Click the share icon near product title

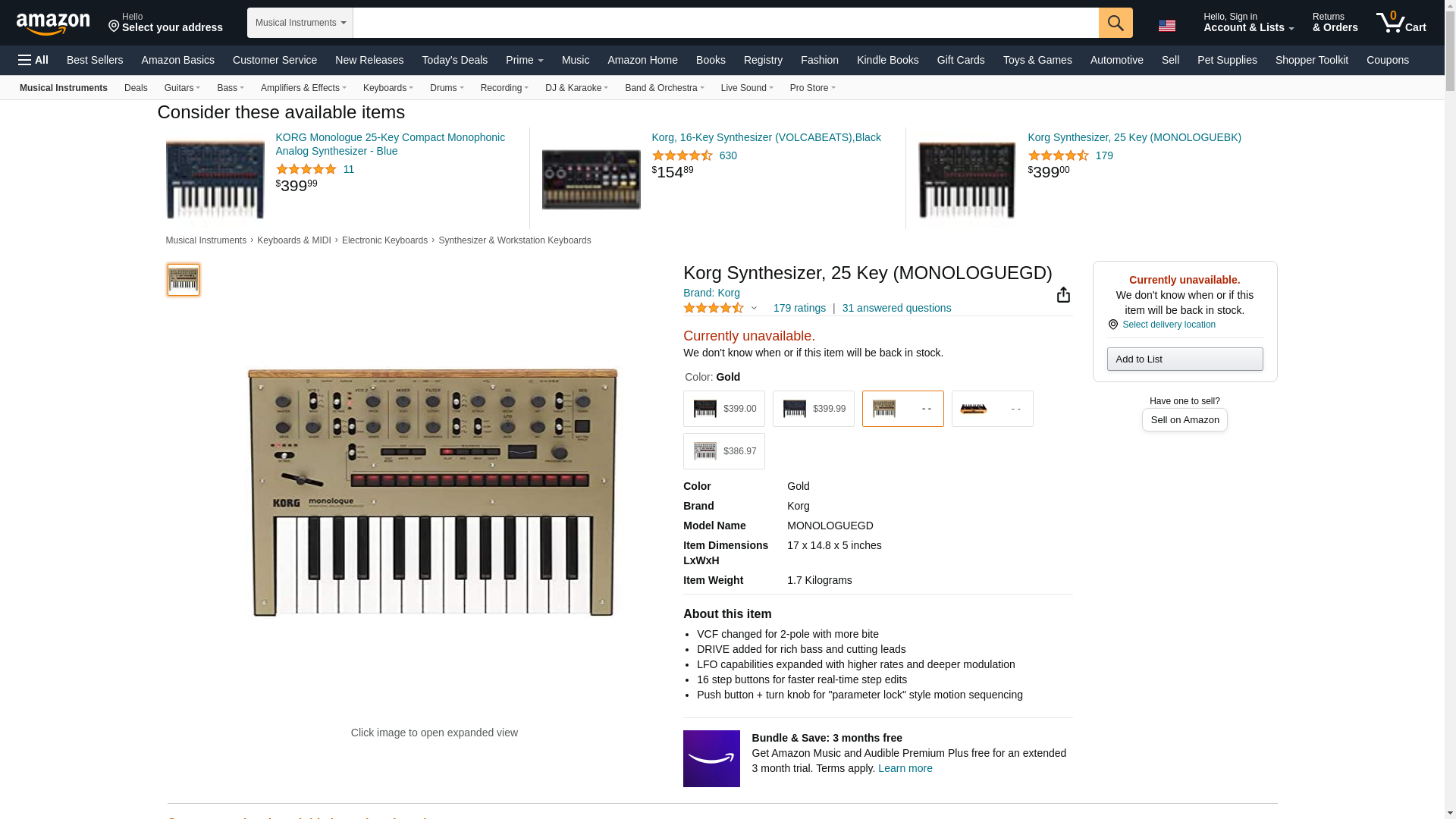1063,295
